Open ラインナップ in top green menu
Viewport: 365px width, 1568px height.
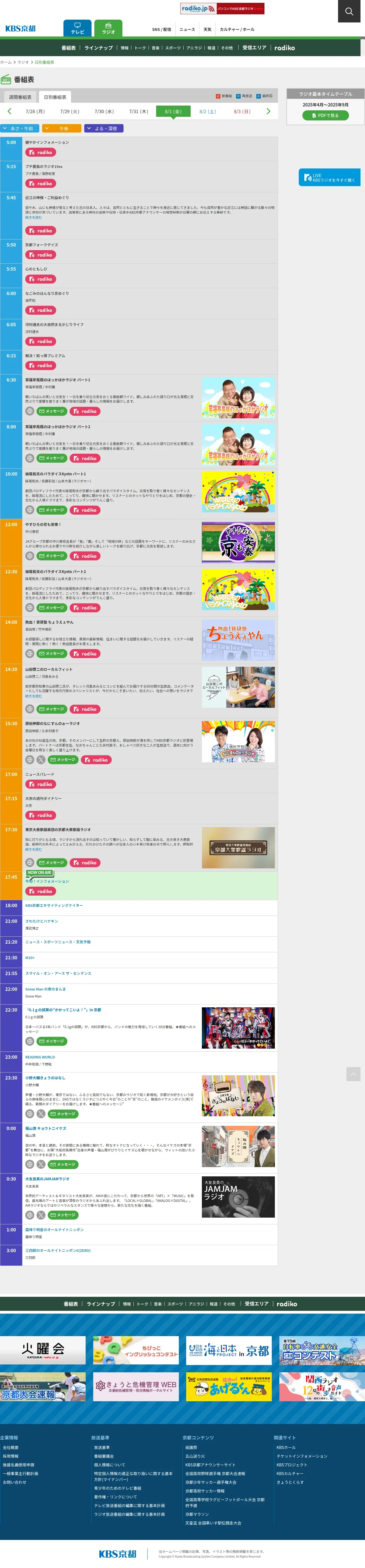tap(99, 47)
